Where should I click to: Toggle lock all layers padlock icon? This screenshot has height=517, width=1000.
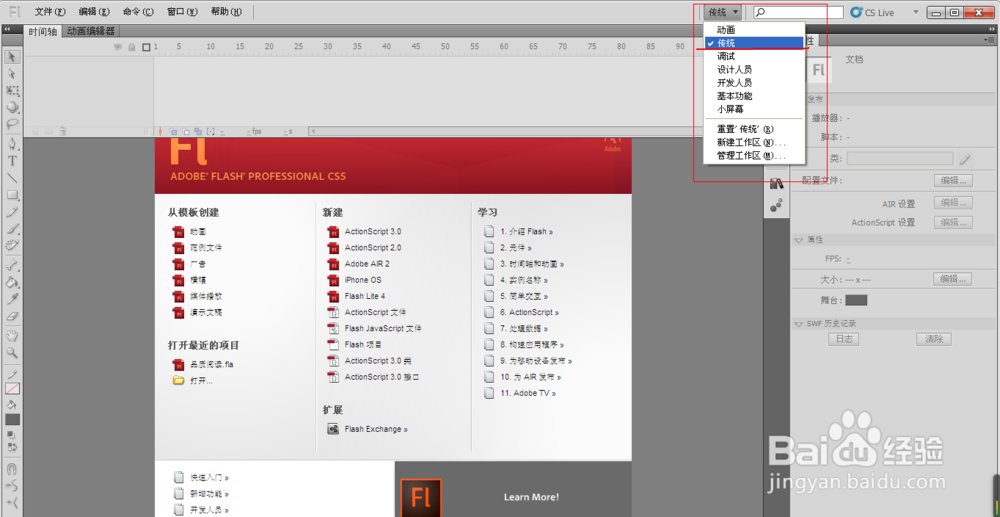(131, 47)
